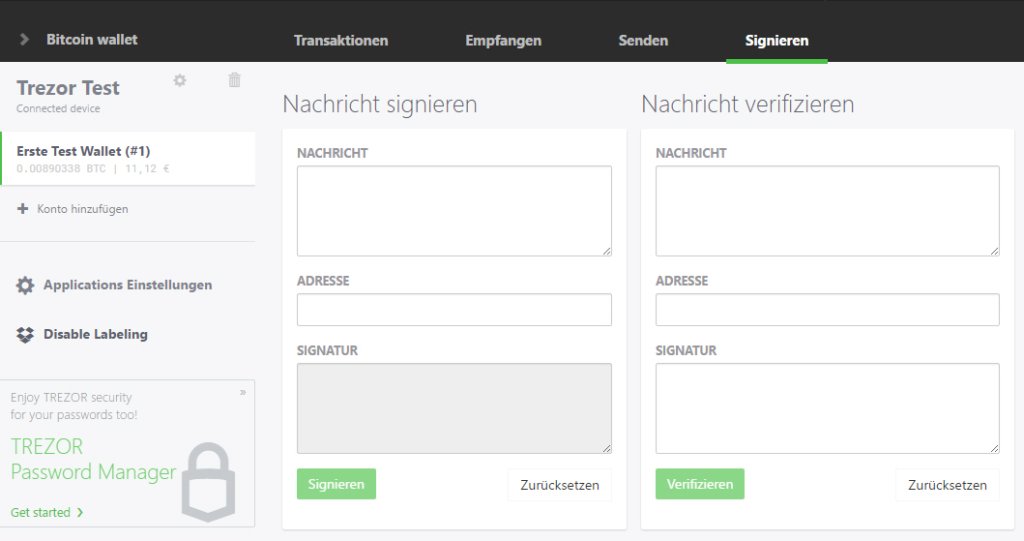Click the padlock shield Password Manager icon
The image size is (1024, 541).
208,482
